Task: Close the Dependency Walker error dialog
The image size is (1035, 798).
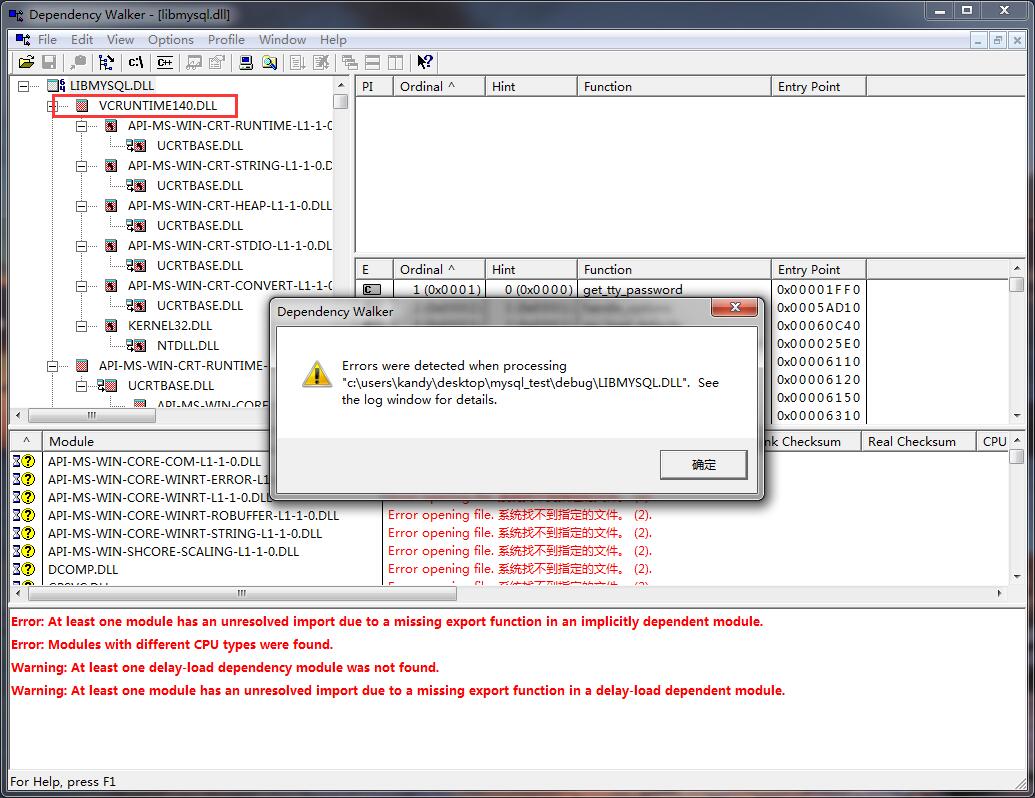Action: (735, 307)
